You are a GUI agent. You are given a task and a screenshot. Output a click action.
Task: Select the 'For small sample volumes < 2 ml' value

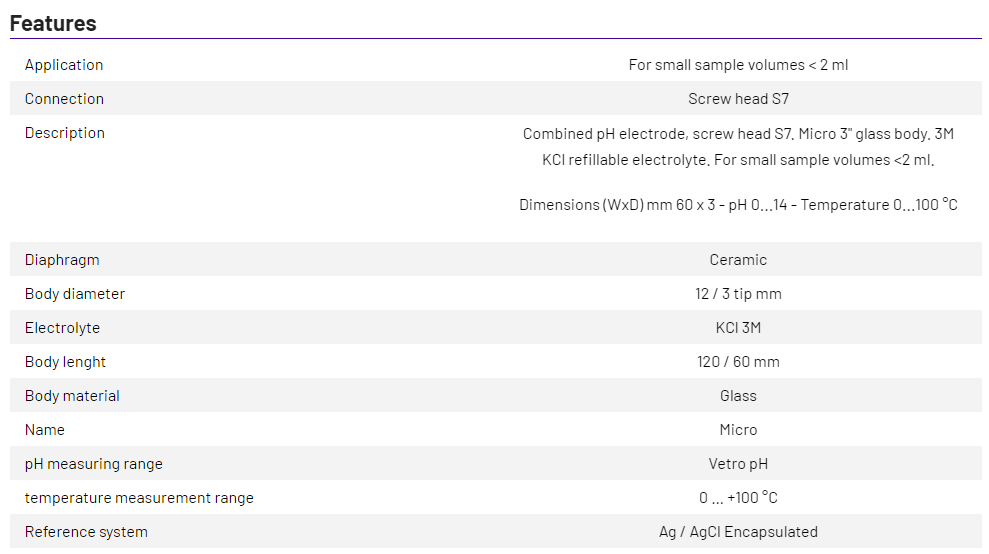[738, 65]
